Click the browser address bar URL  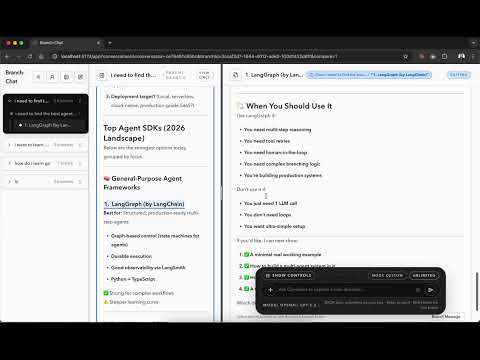[199, 57]
